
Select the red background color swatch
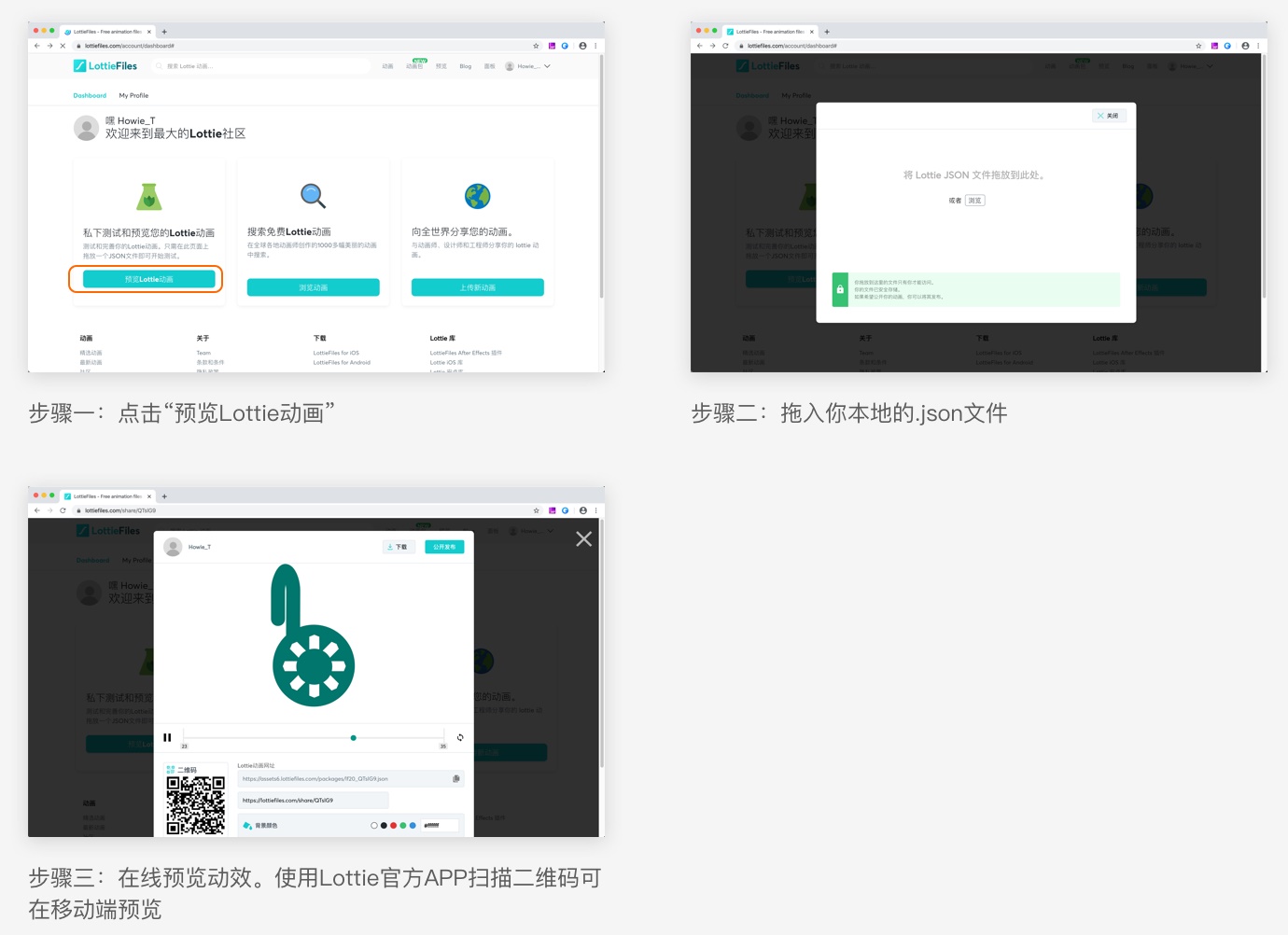pyautogui.click(x=393, y=826)
